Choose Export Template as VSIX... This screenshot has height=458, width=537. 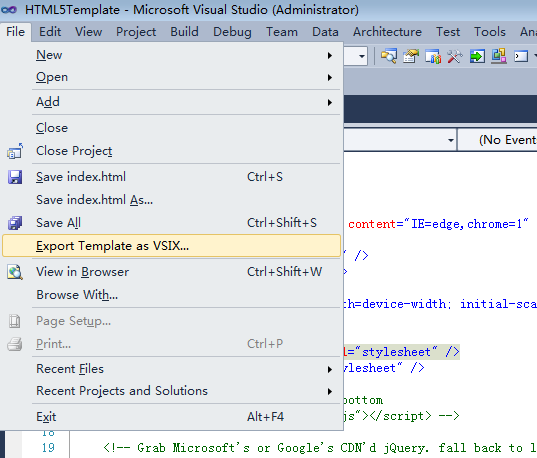point(171,246)
